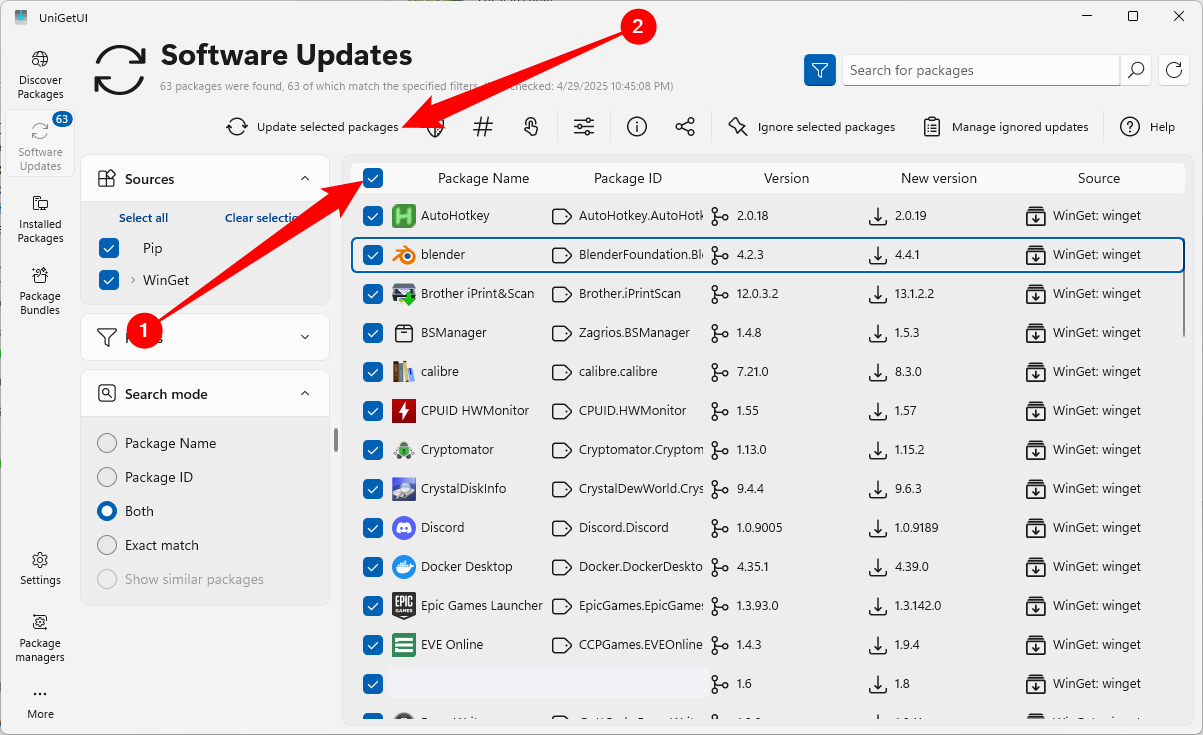The height and width of the screenshot is (735, 1203).
Task: Open Installed Packages section
Action: point(40,219)
